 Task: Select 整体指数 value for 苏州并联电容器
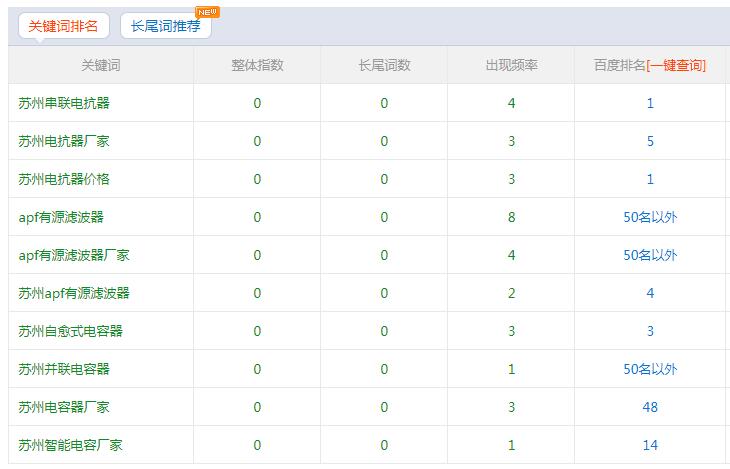click(257, 369)
